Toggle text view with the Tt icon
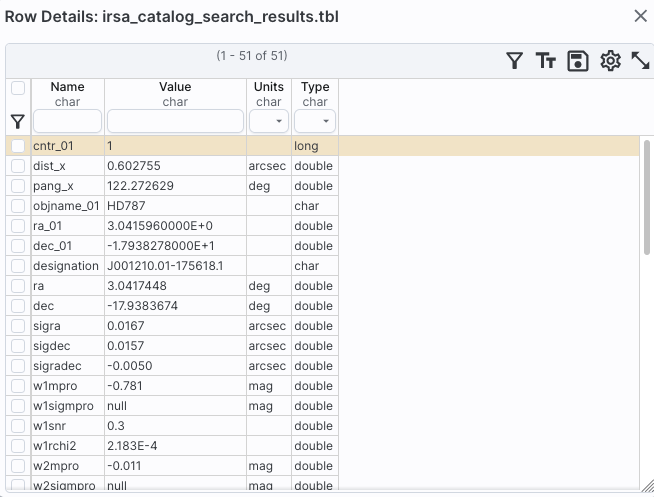Screen dimensions: 654x497 pyautogui.click(x=546, y=61)
